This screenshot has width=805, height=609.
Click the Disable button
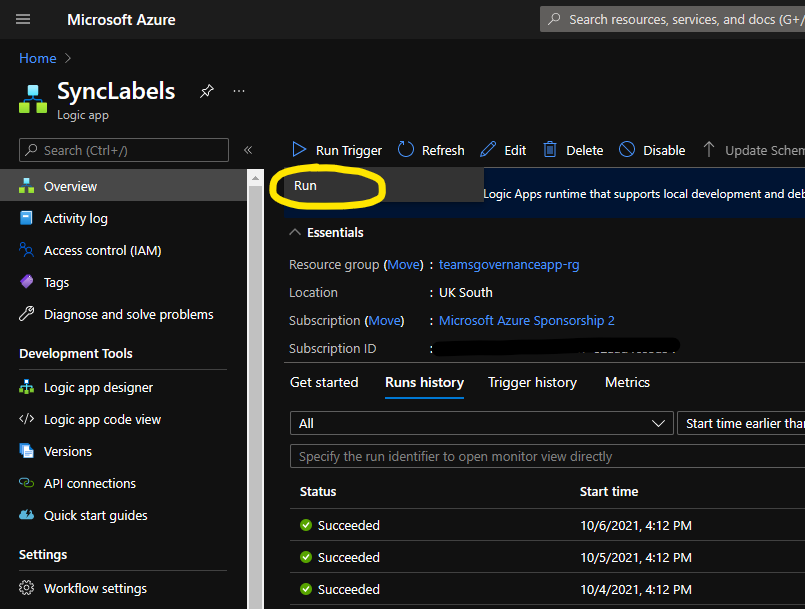click(652, 150)
